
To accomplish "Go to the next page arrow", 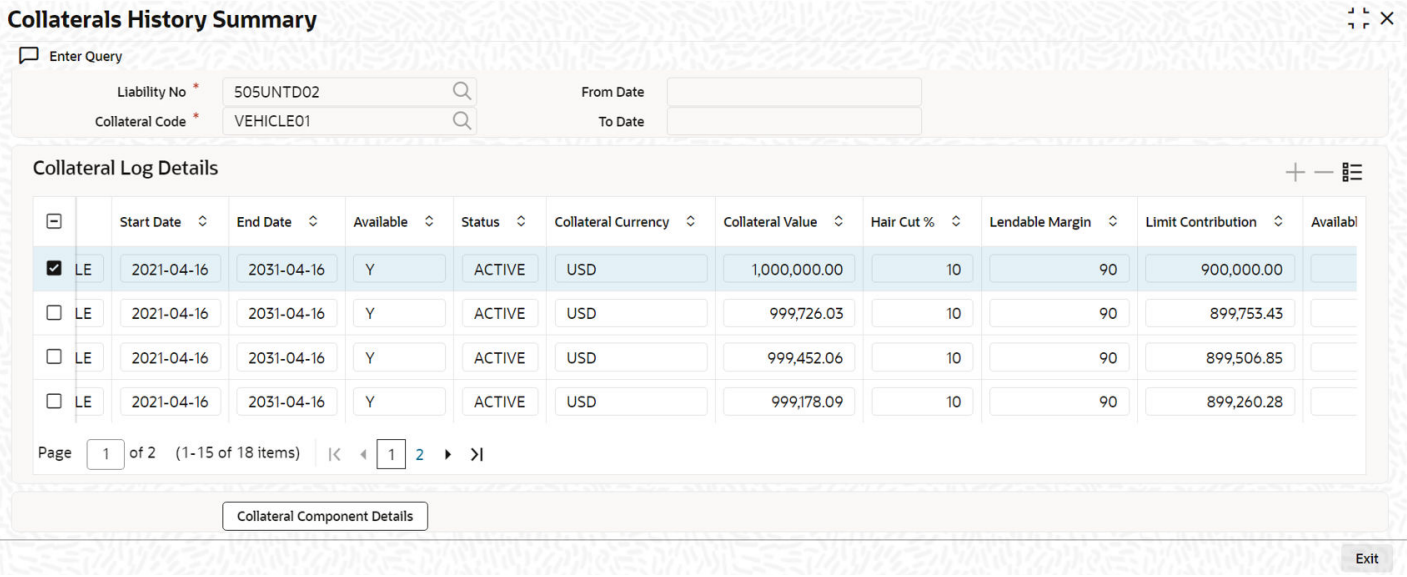I will point(448,454).
